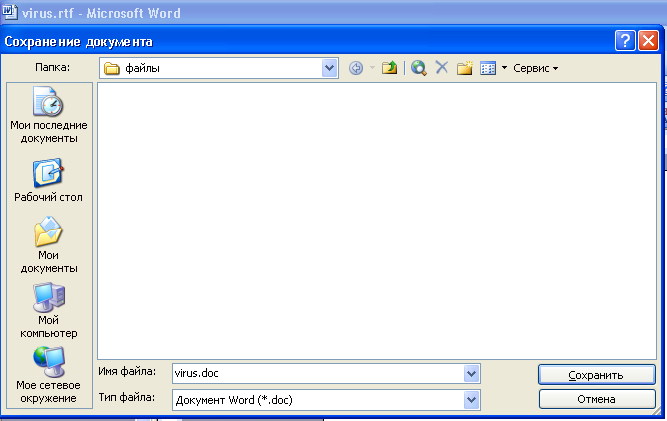The height and width of the screenshot is (421, 667).
Task: Click the Сохранение документа dialog title bar
Action: click(x=306, y=42)
